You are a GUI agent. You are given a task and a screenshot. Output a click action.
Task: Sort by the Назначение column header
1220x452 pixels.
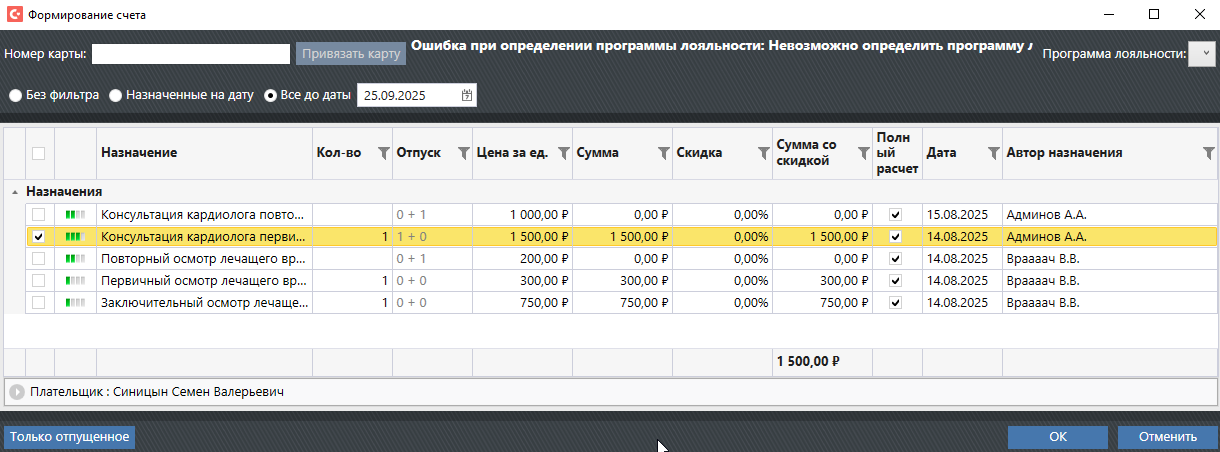click(200, 153)
